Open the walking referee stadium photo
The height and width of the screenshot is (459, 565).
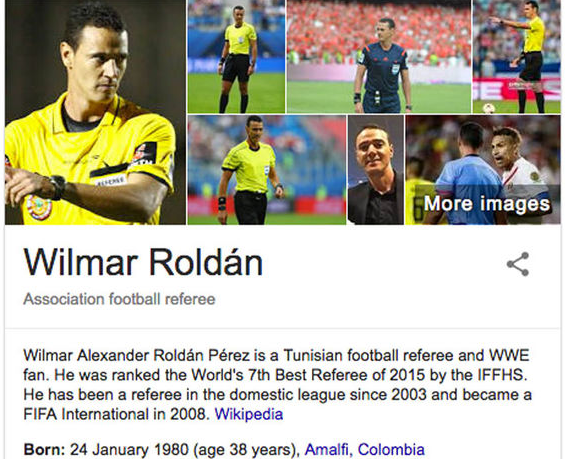[x=267, y=170]
